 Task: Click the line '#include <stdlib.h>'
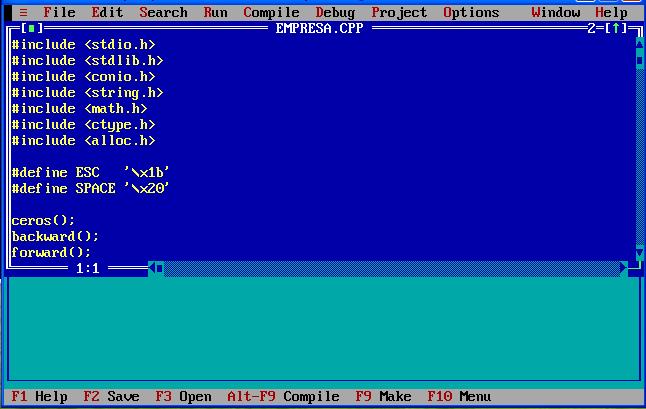tap(87, 61)
